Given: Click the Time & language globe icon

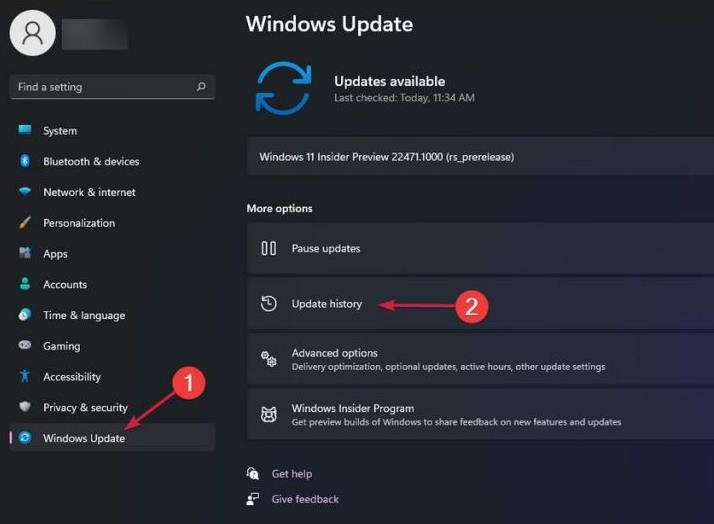Looking at the screenshot, I should (x=25, y=315).
